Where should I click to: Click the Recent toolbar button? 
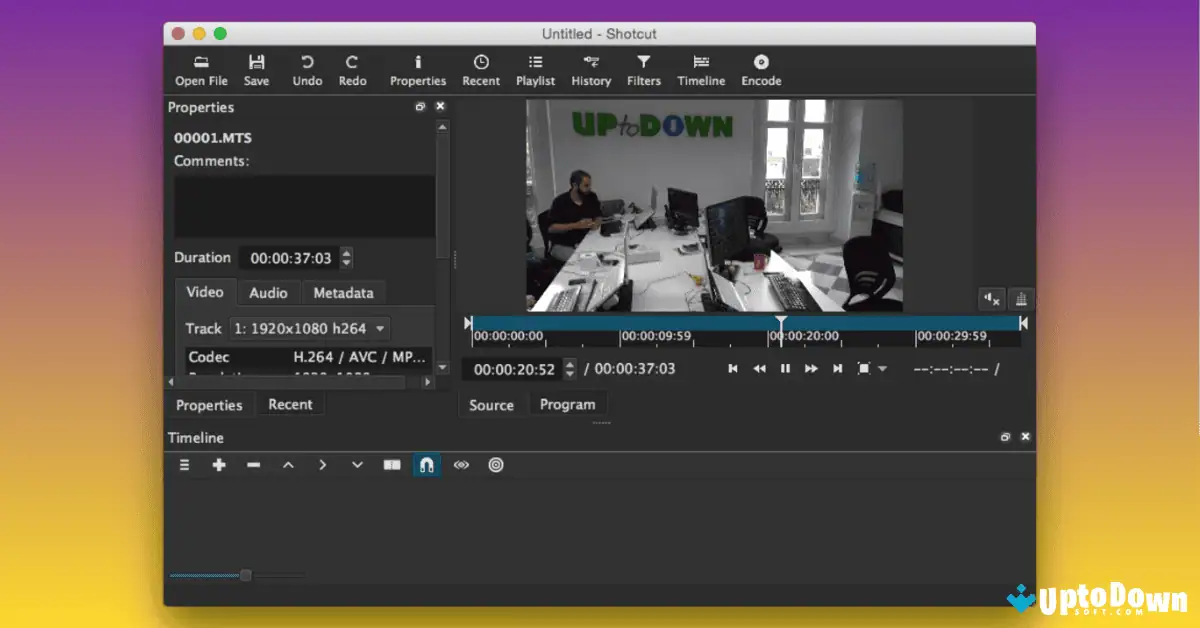[x=481, y=68]
